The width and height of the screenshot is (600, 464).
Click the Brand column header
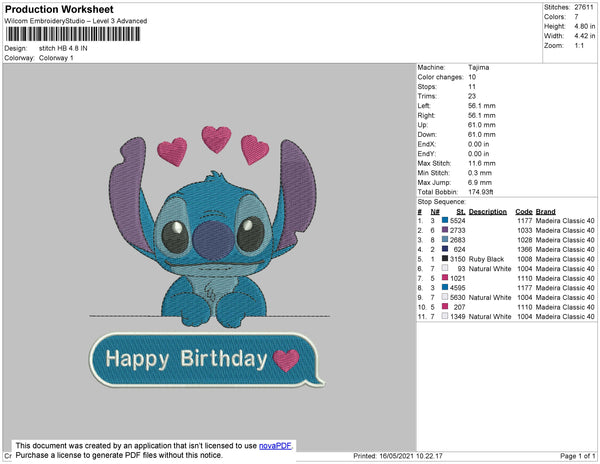click(545, 212)
